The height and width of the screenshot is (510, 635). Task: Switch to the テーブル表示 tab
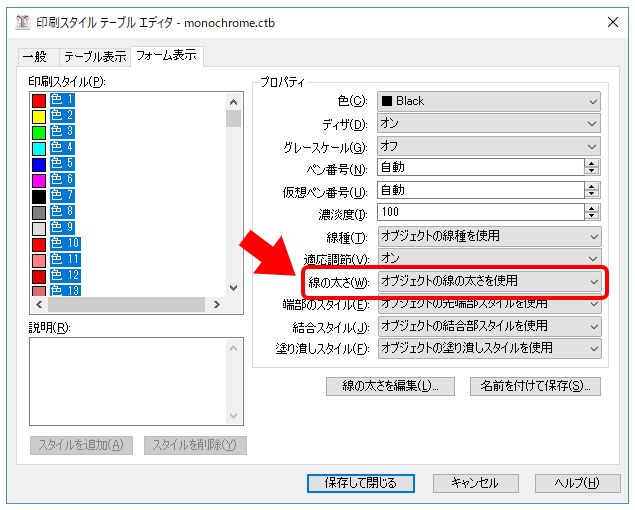[95, 57]
